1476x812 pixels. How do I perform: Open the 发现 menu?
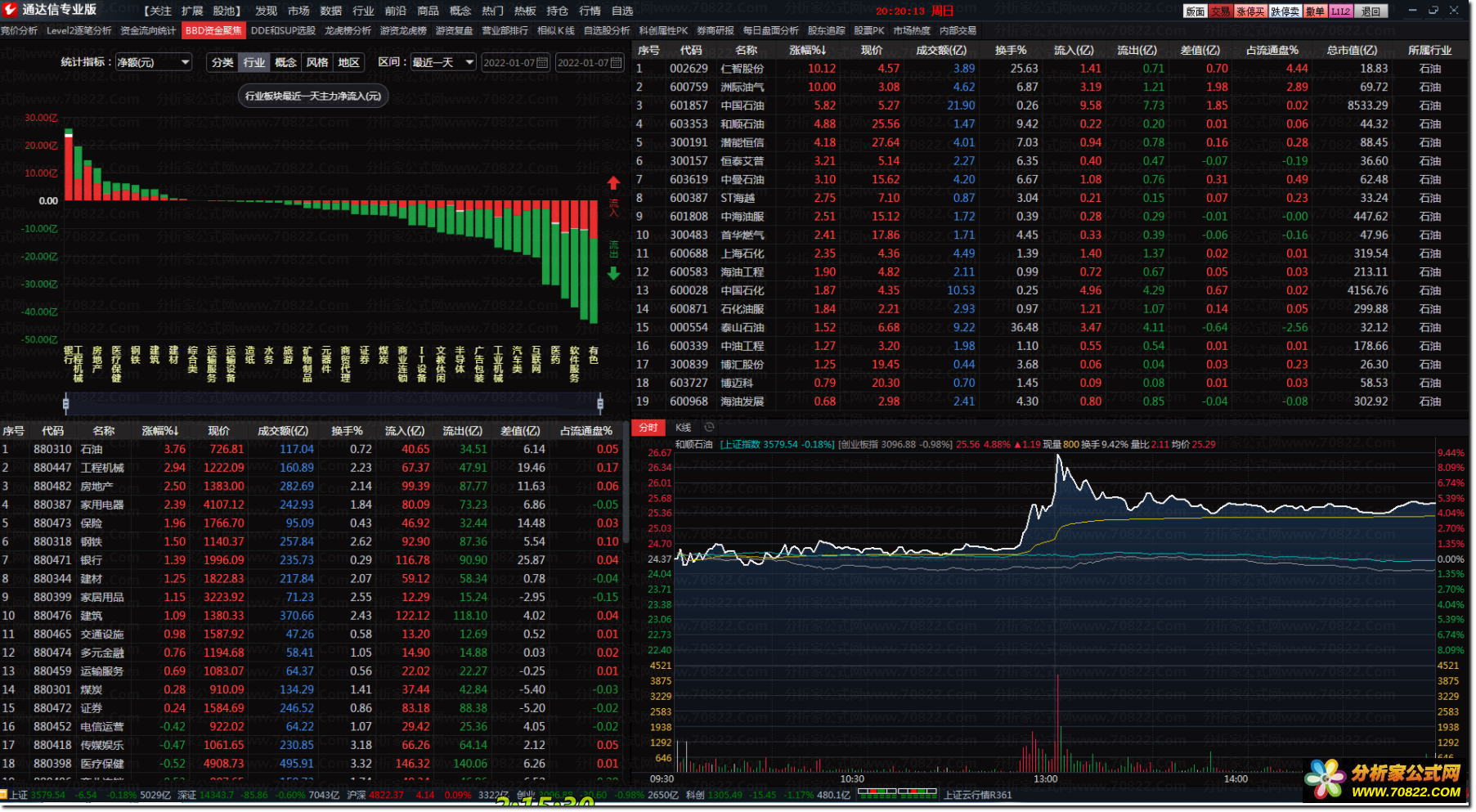266,11
